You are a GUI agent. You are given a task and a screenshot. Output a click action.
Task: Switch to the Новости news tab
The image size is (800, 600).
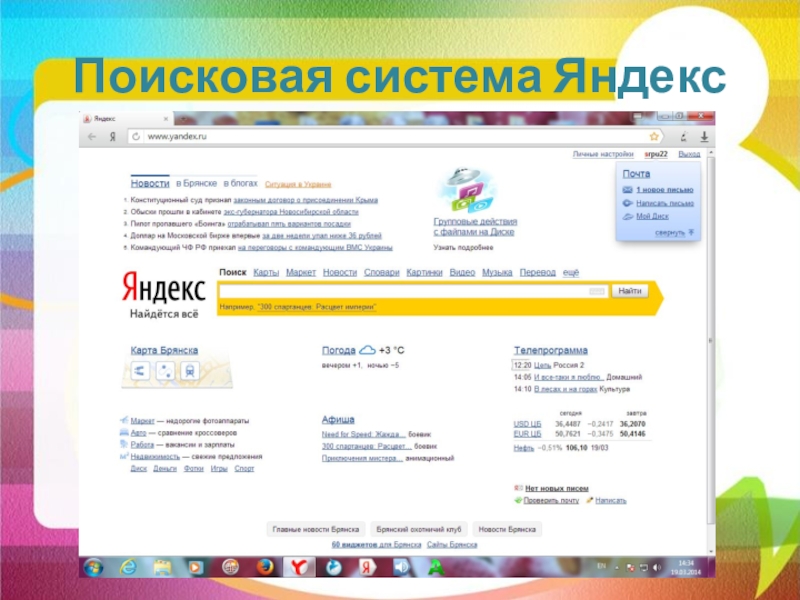(x=150, y=183)
